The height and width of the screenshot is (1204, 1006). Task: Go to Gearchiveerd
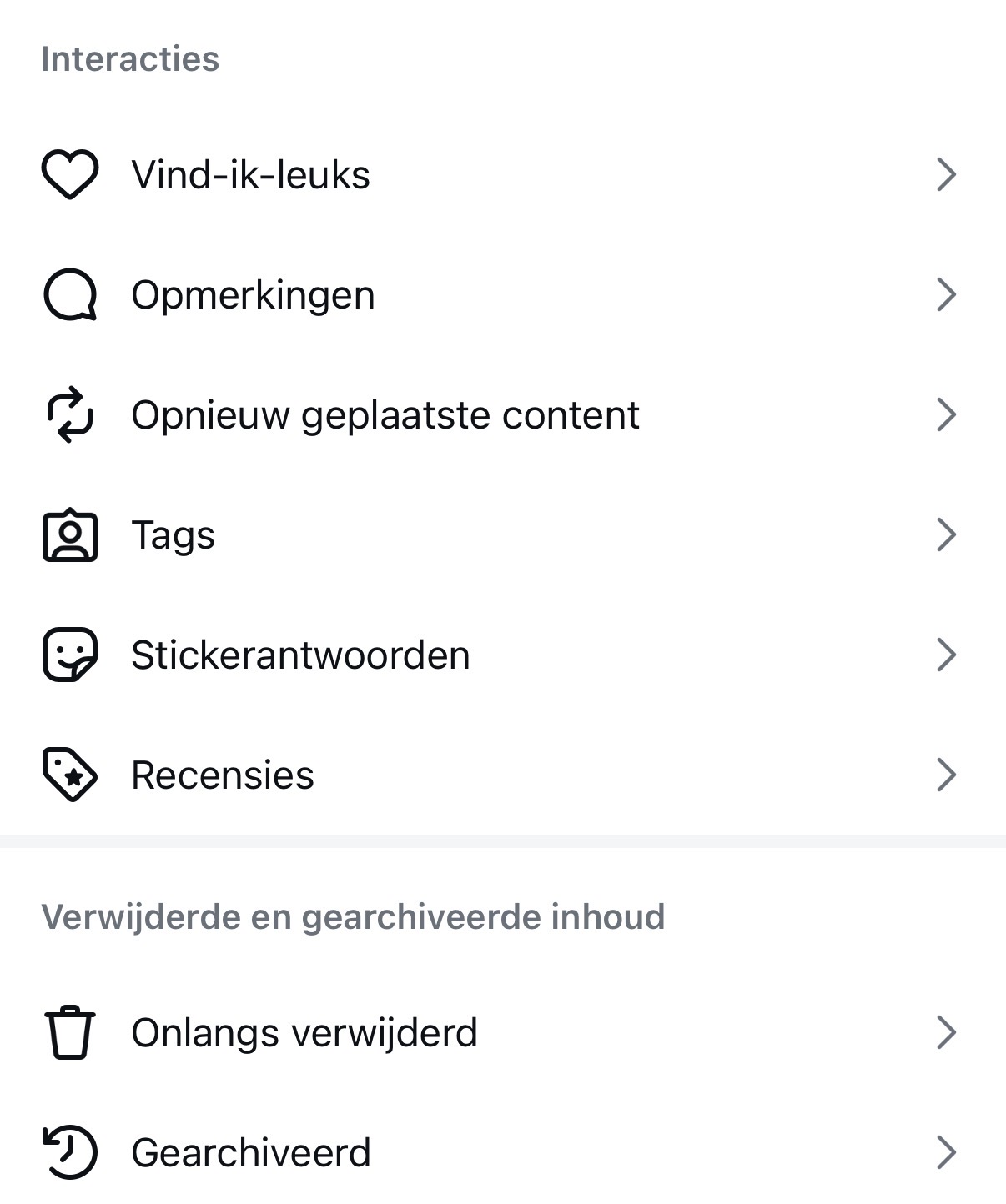pyautogui.click(x=251, y=1153)
